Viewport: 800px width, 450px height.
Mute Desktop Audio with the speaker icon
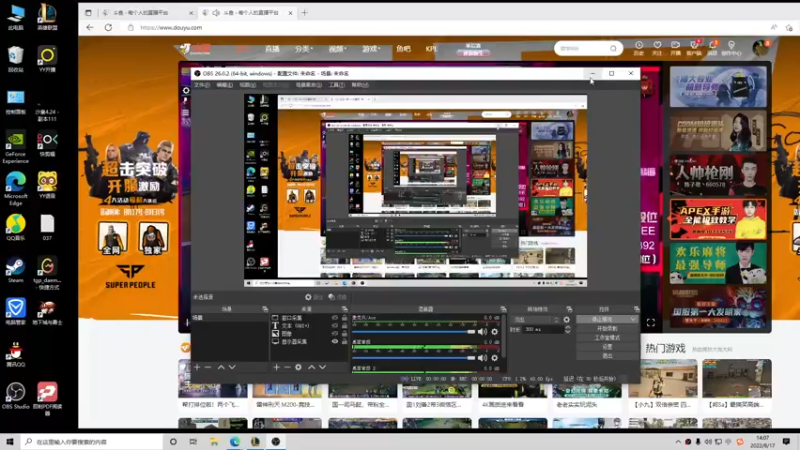483,358
